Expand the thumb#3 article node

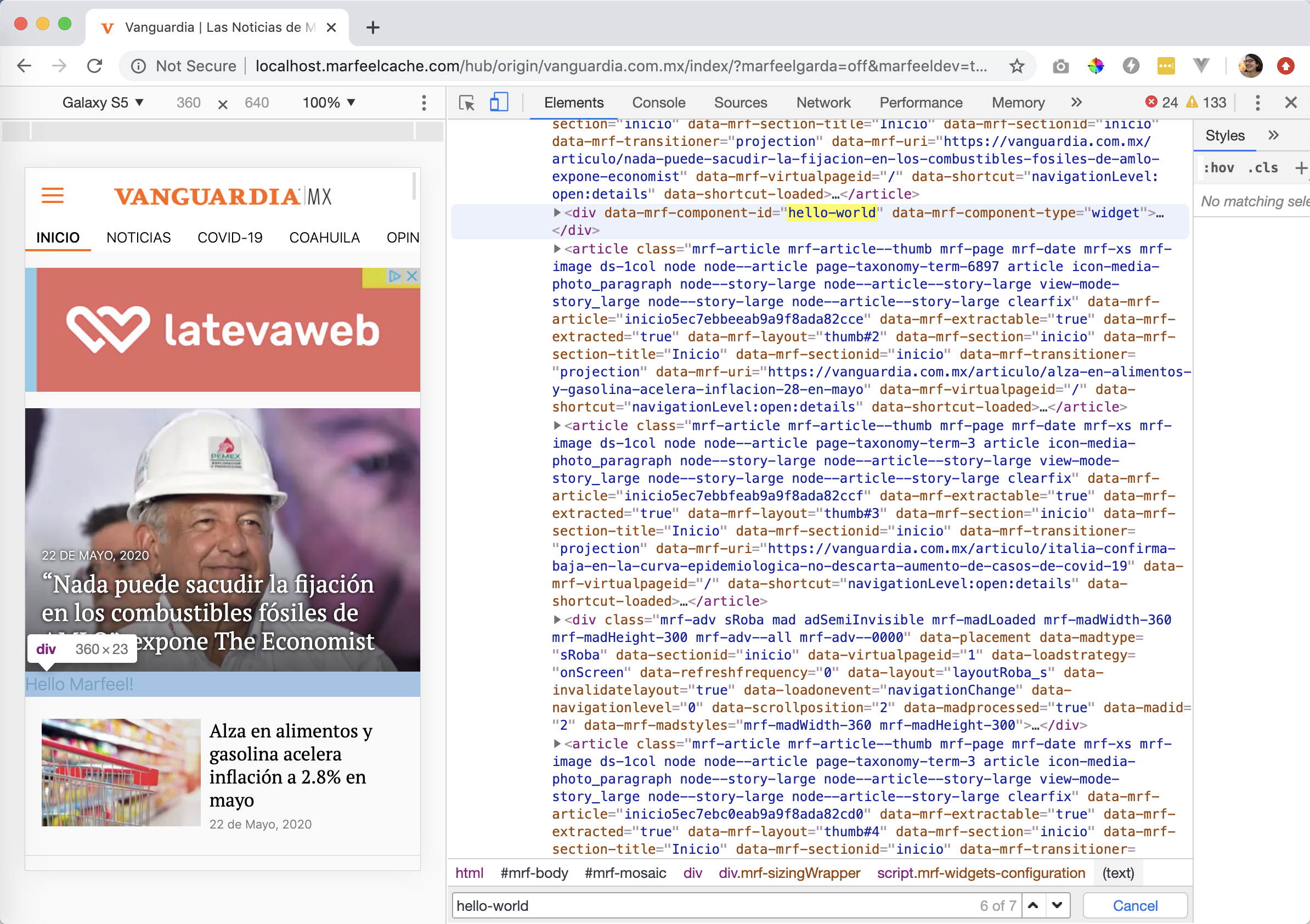coord(557,426)
